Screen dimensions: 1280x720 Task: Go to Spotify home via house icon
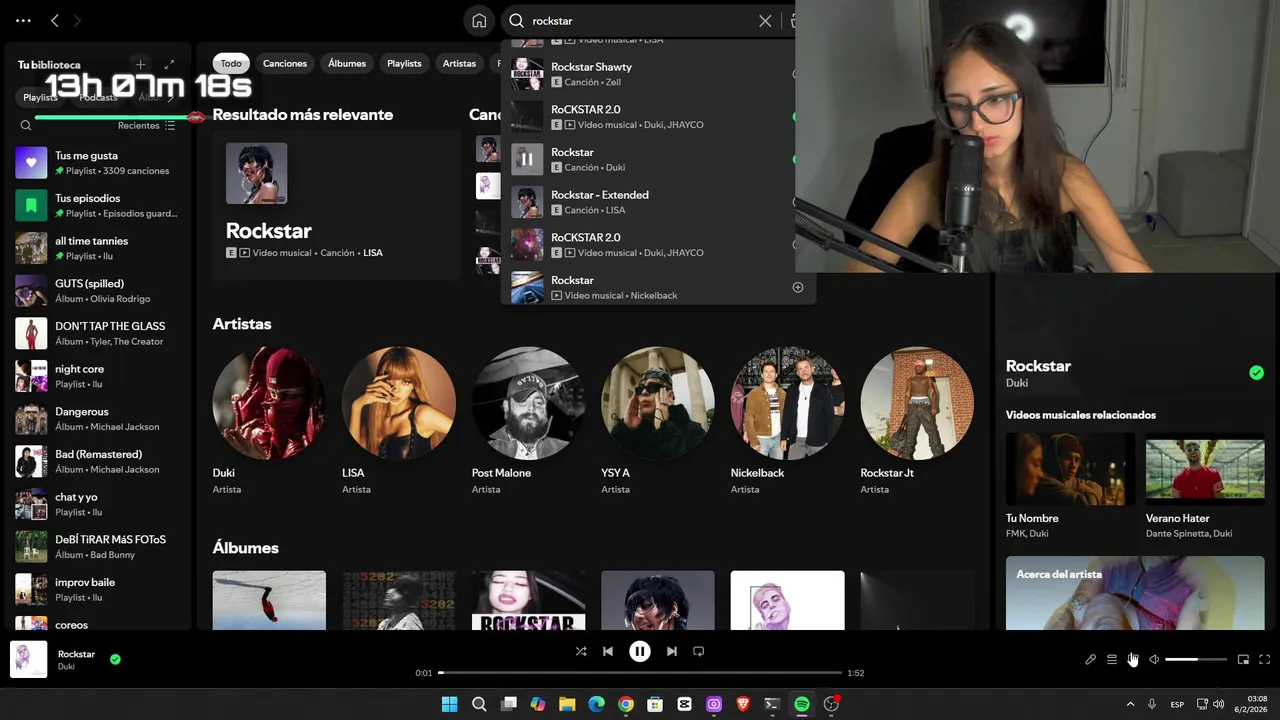(479, 21)
